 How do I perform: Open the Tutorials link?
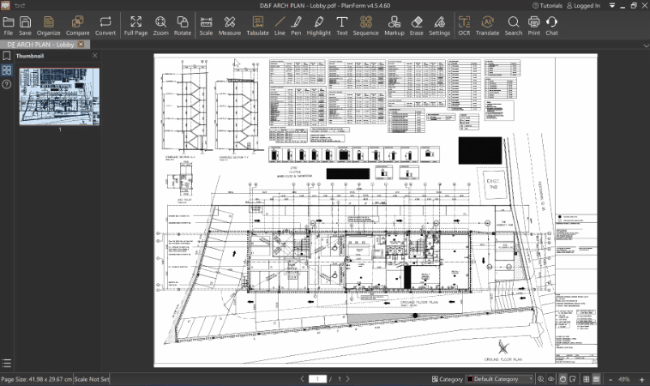tap(547, 5)
